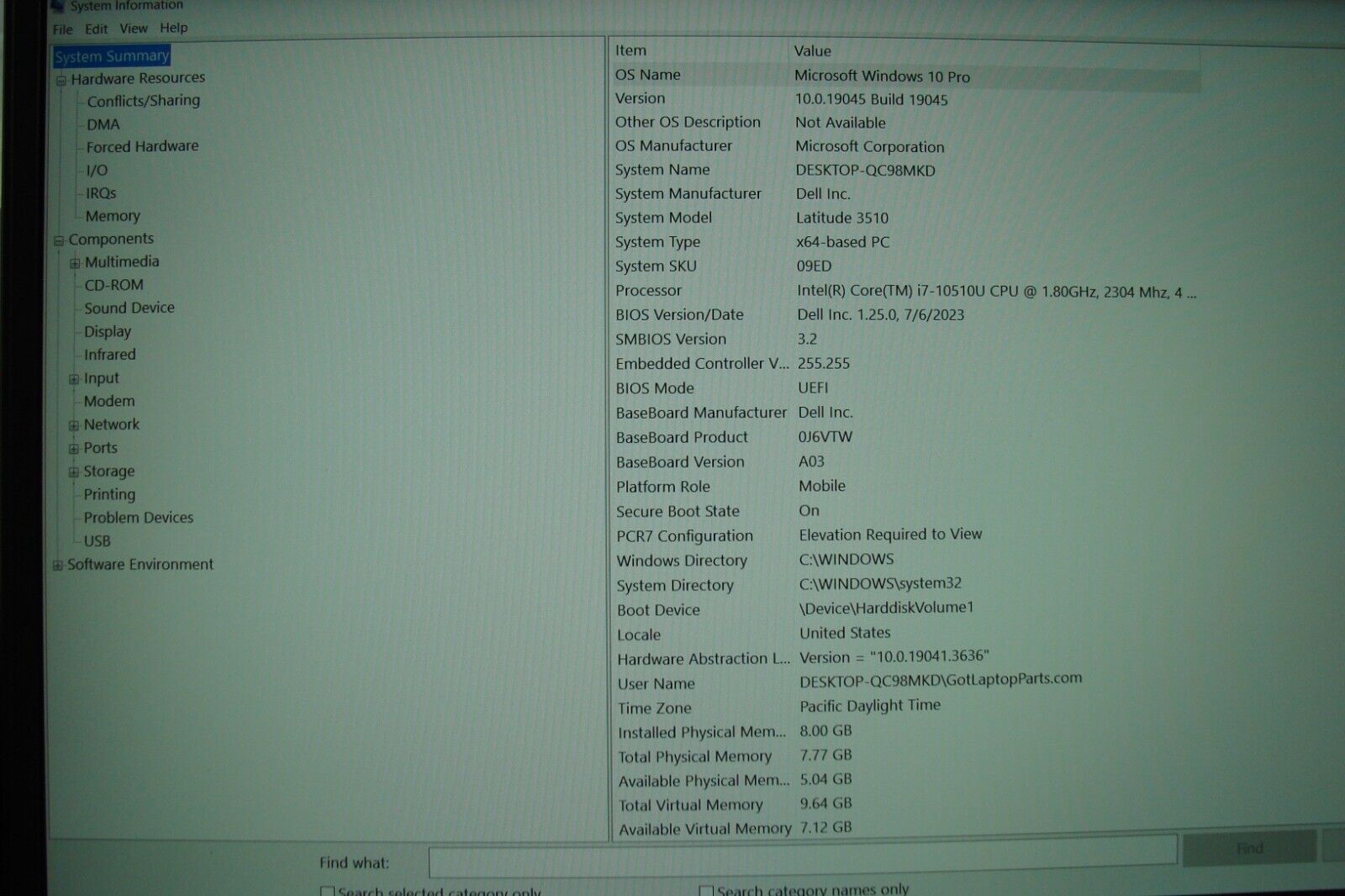The height and width of the screenshot is (896, 1345).
Task: Select I/O tree item
Action: click(97, 170)
